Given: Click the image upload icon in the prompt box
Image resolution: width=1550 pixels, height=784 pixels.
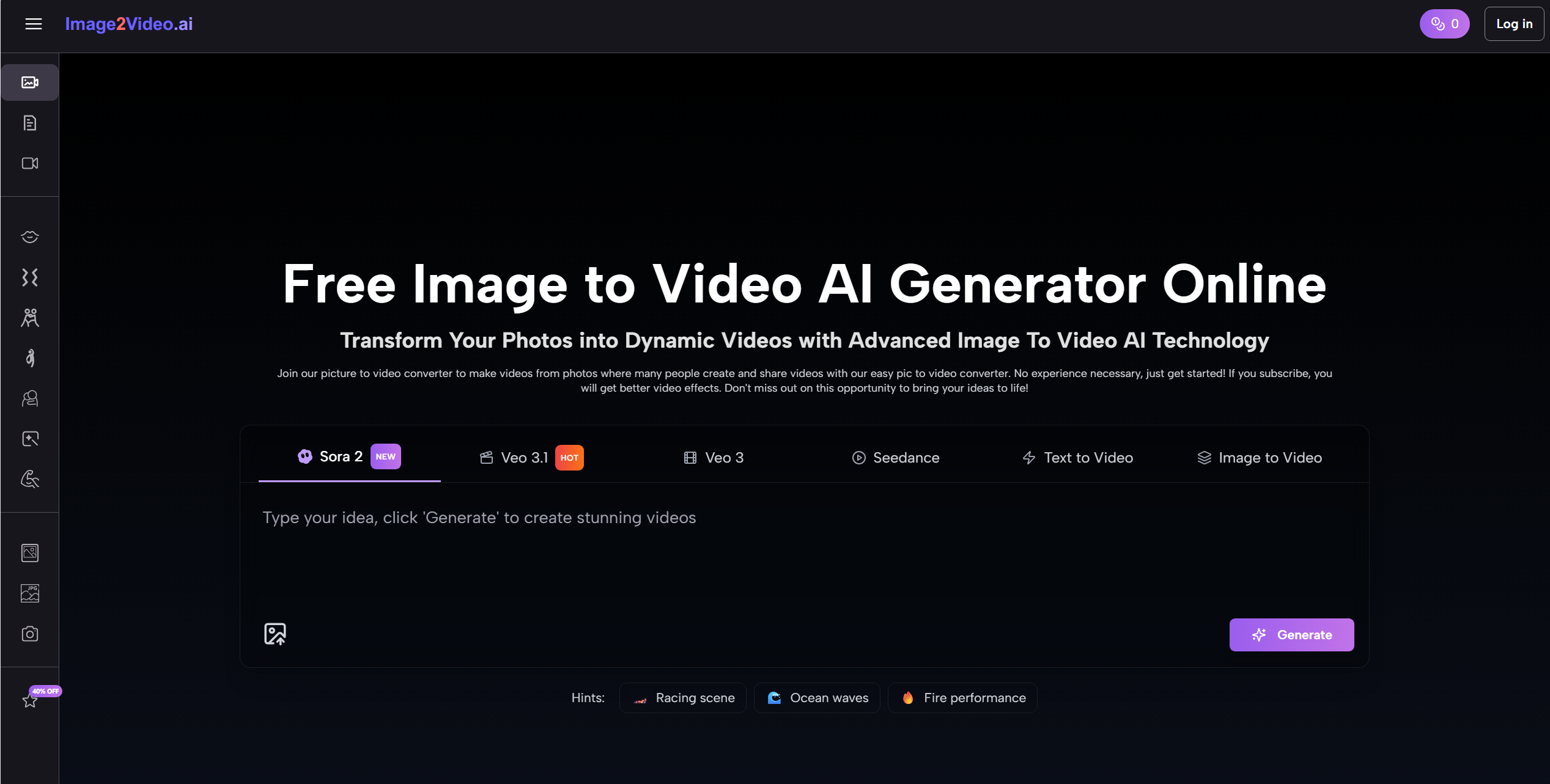Looking at the screenshot, I should (275, 634).
